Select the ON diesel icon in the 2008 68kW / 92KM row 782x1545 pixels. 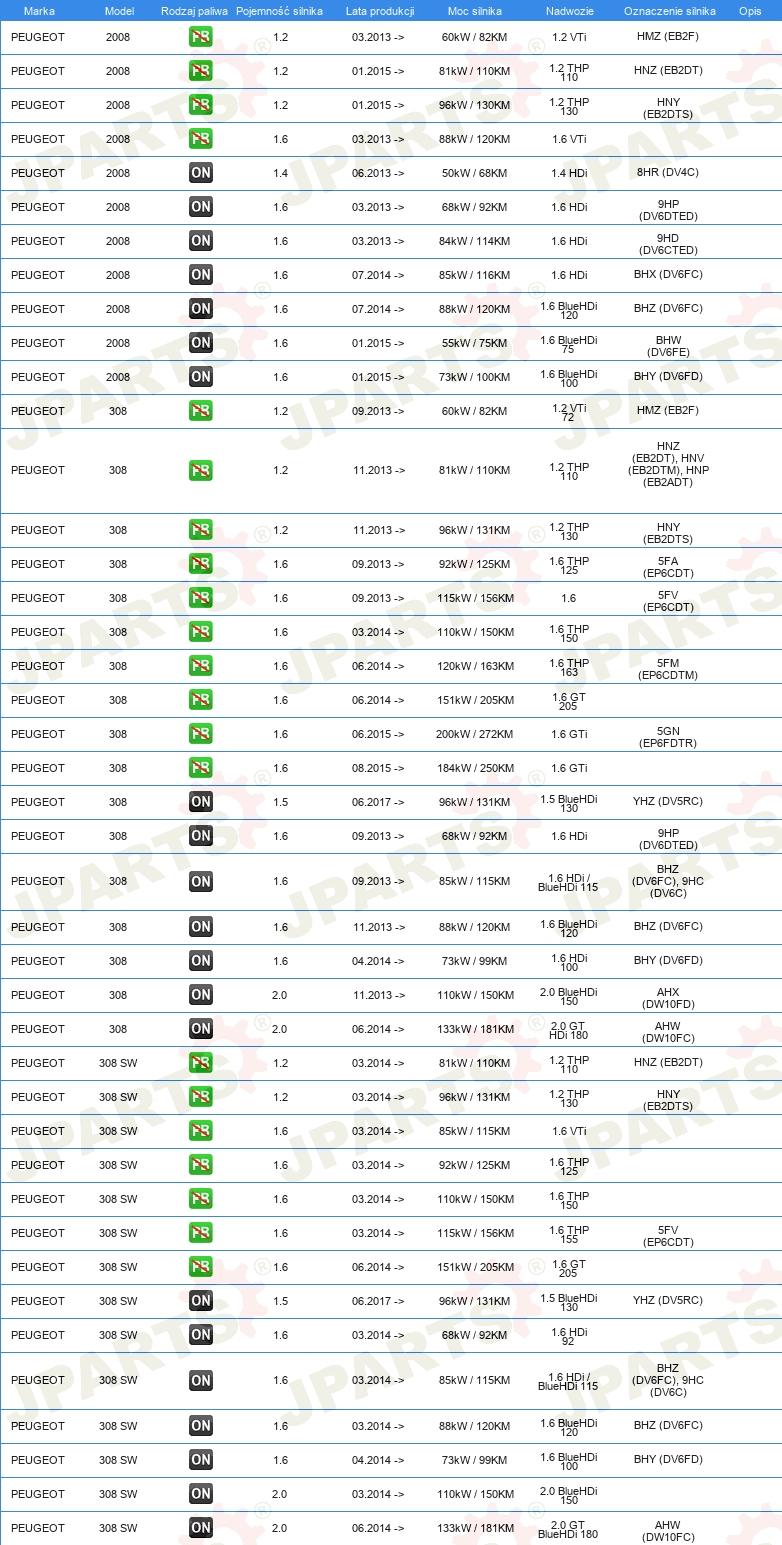(201, 207)
